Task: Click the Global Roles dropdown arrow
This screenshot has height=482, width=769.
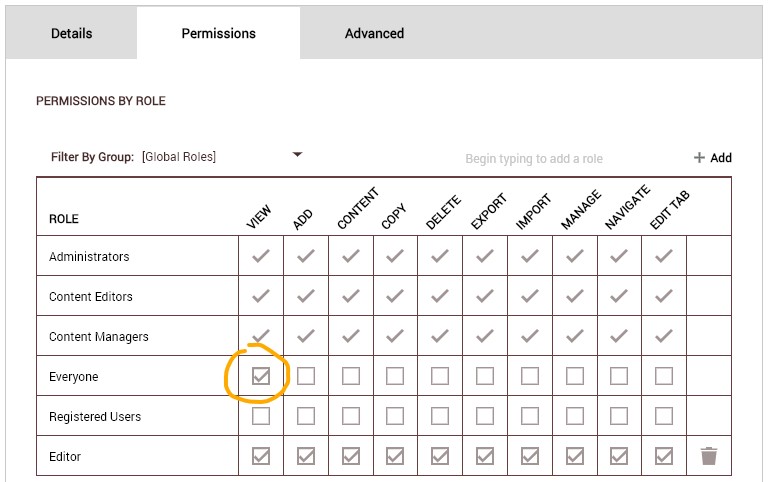Action: coord(297,155)
